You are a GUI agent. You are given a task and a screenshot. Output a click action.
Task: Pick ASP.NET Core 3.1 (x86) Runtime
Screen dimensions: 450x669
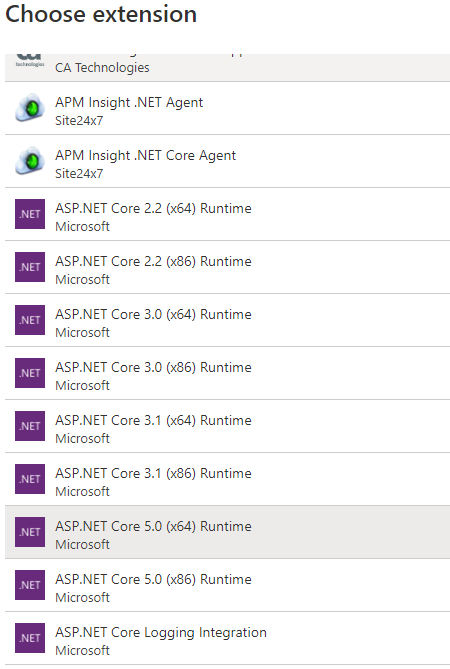pos(227,479)
